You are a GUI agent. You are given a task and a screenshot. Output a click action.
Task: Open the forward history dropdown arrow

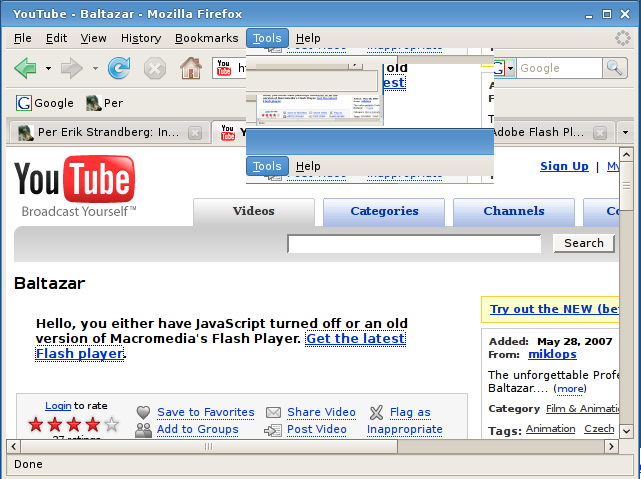tap(95, 68)
